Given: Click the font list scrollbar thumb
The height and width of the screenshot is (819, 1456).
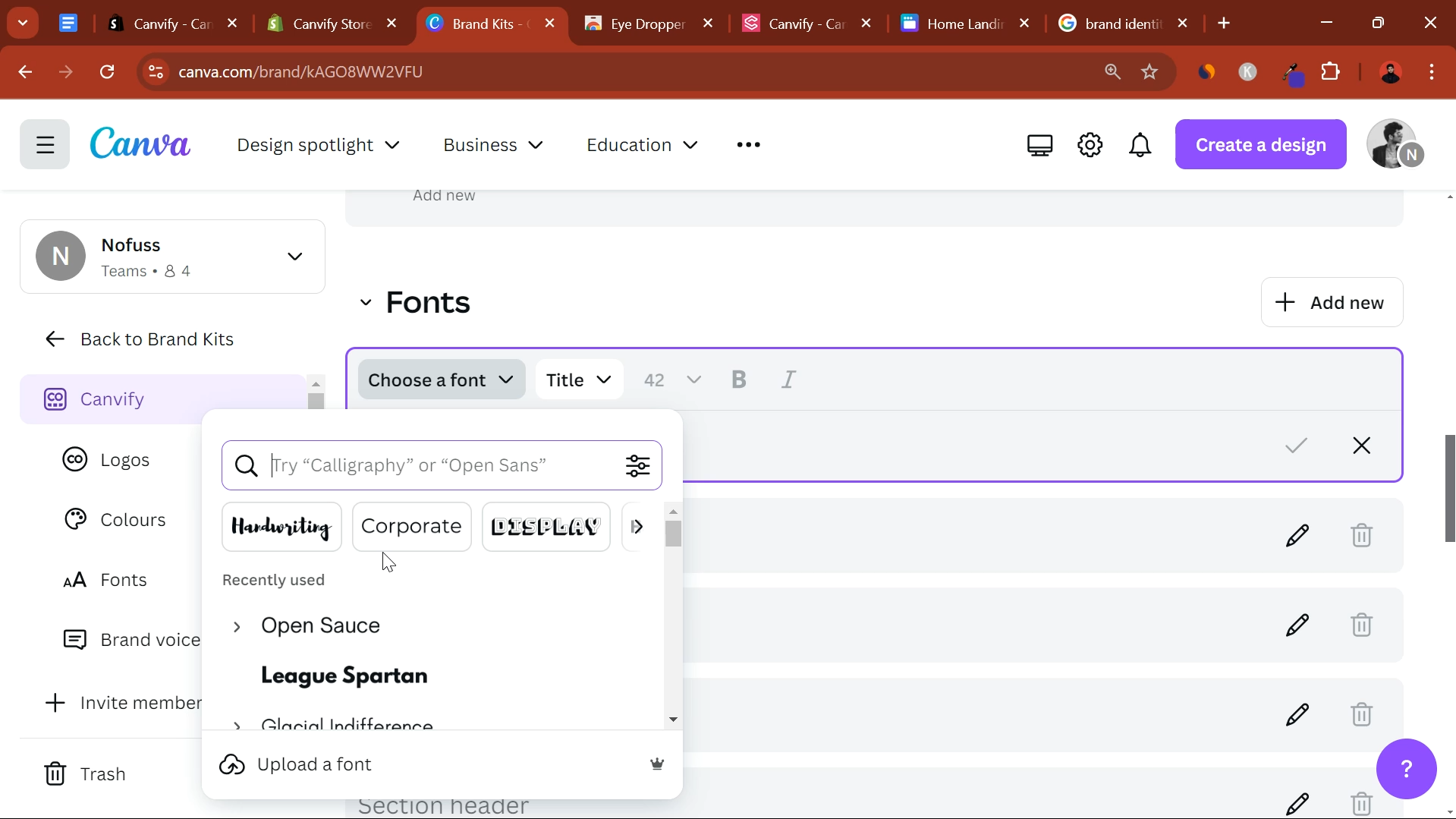Looking at the screenshot, I should pos(673,534).
